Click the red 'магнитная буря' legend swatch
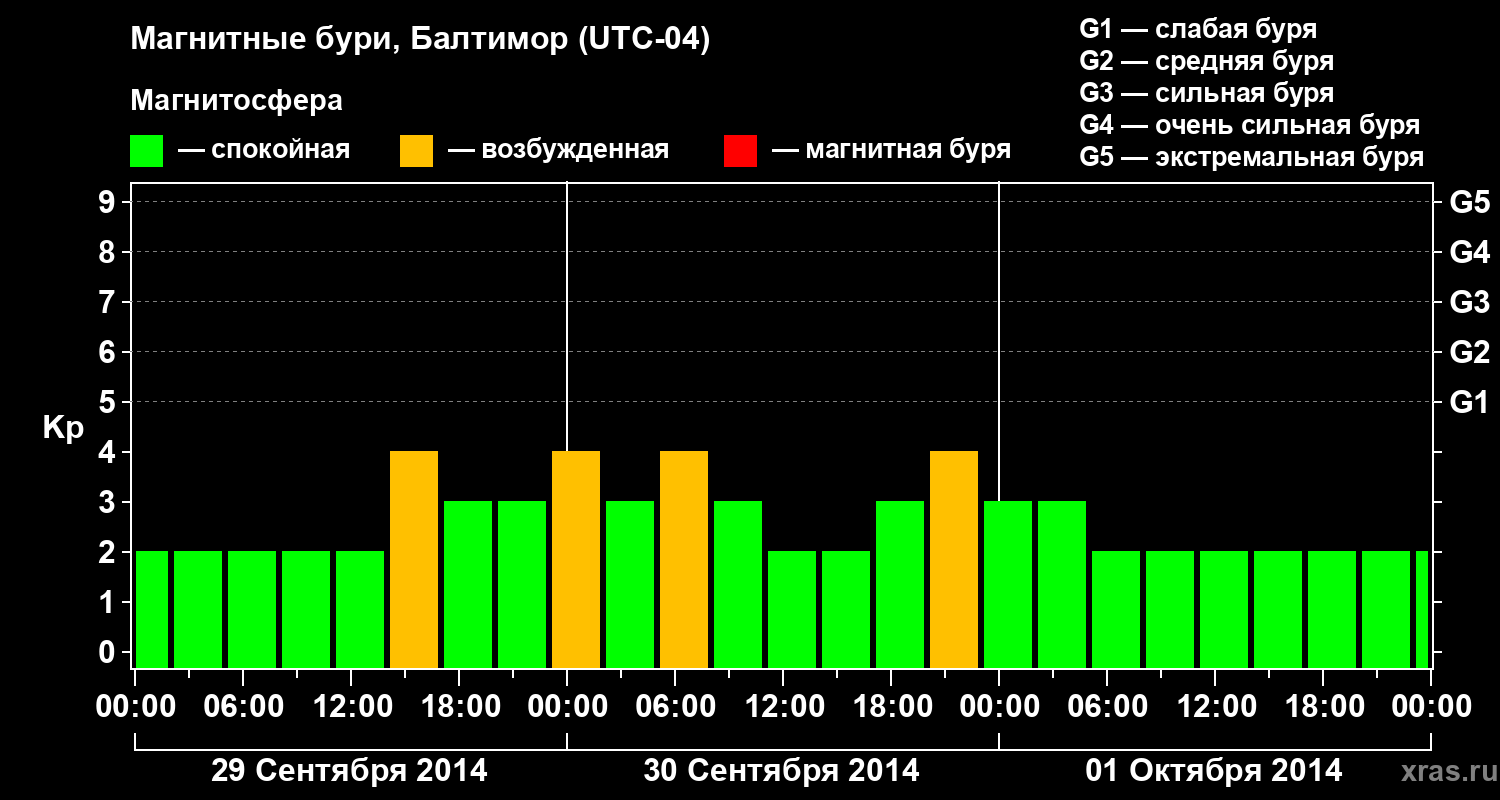This screenshot has width=1500, height=800. [x=740, y=151]
